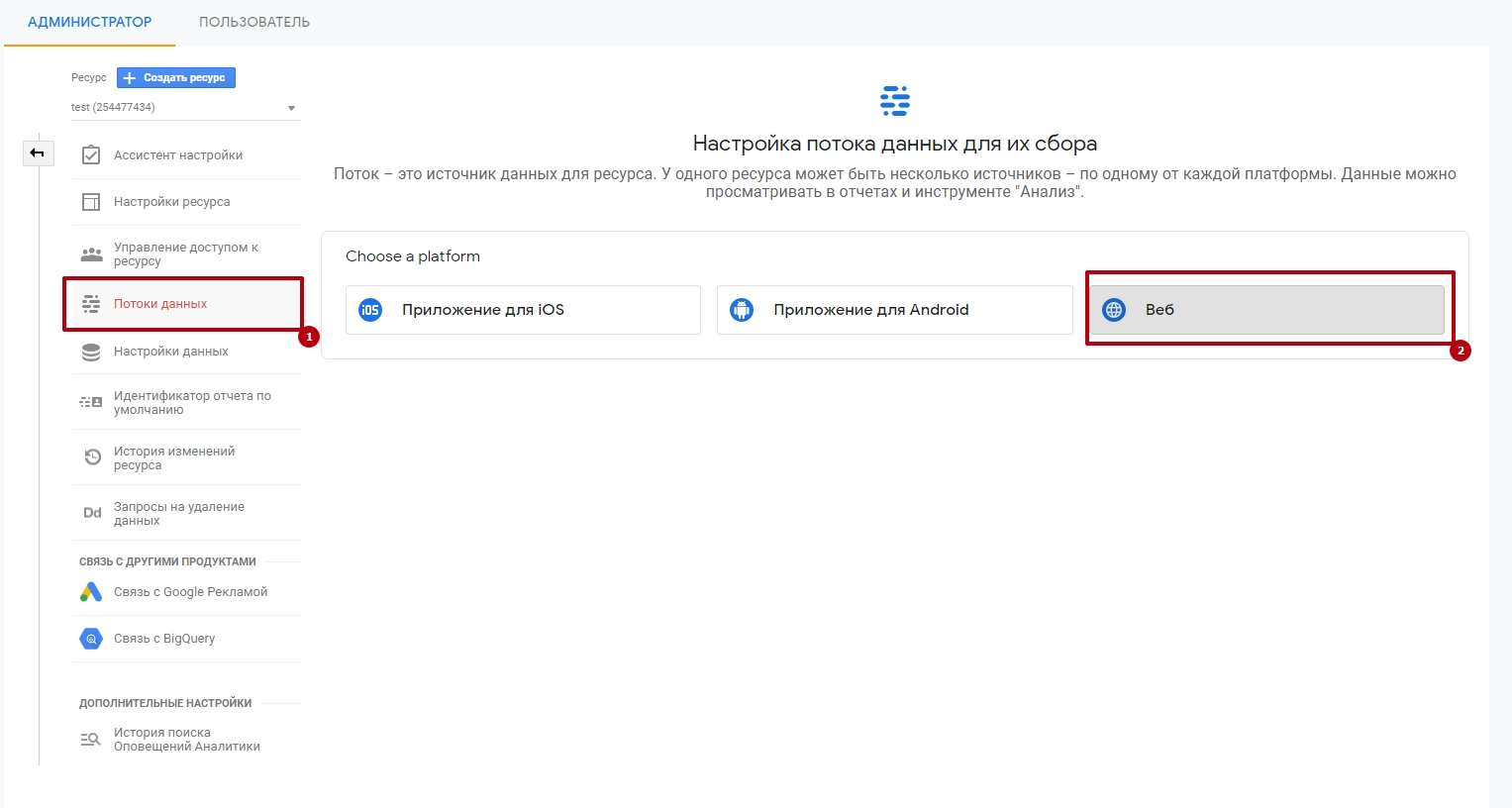
Task: Choose Приложение для Android platform
Action: [x=895, y=310]
